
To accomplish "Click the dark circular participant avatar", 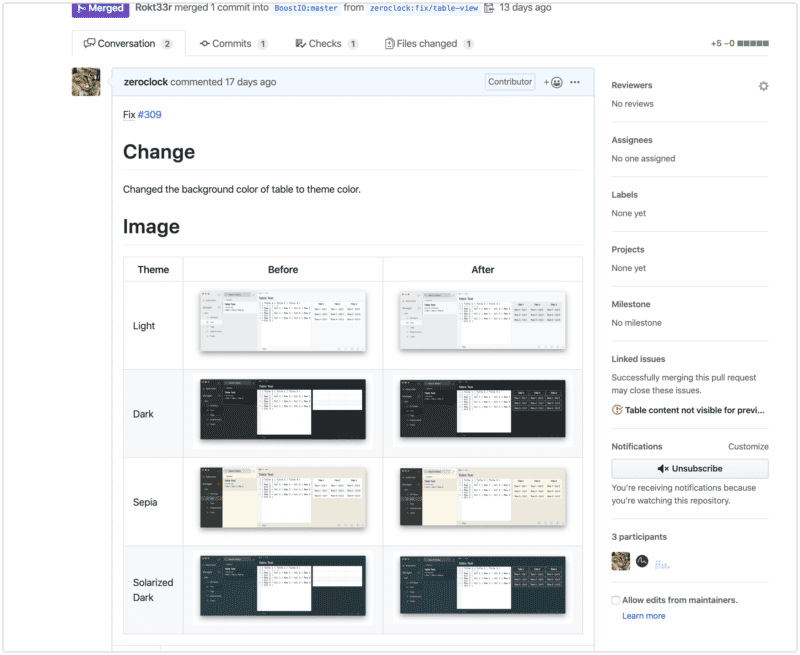I will pyautogui.click(x=643, y=561).
